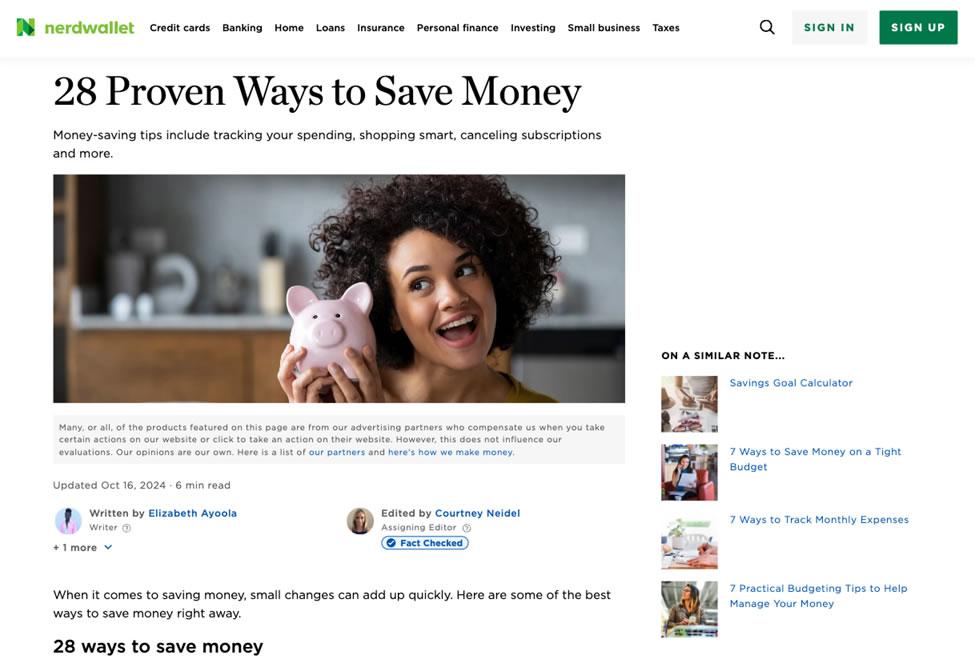This screenshot has height=671, width=975.
Task: Click the Writer info question icon
Action: coord(127,528)
